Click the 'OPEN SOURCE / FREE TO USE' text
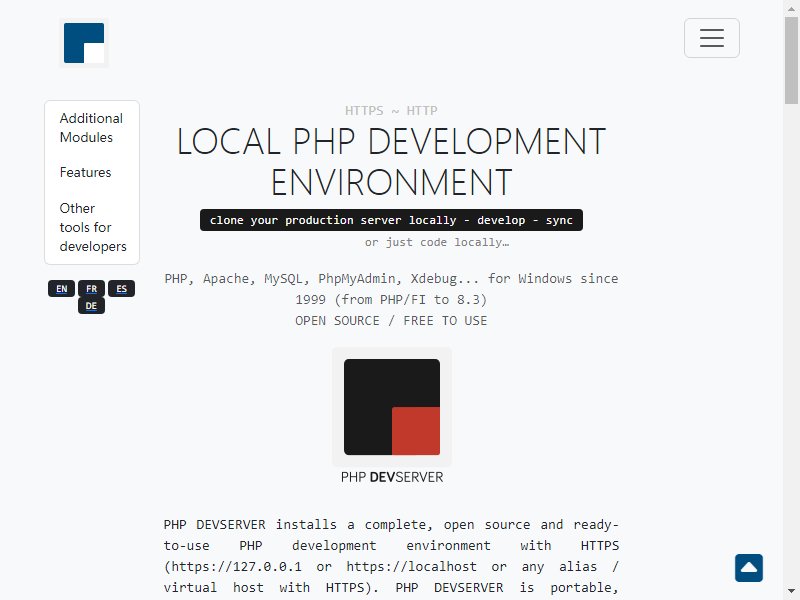Screen dimensions: 800x600 pyautogui.click(x=391, y=321)
